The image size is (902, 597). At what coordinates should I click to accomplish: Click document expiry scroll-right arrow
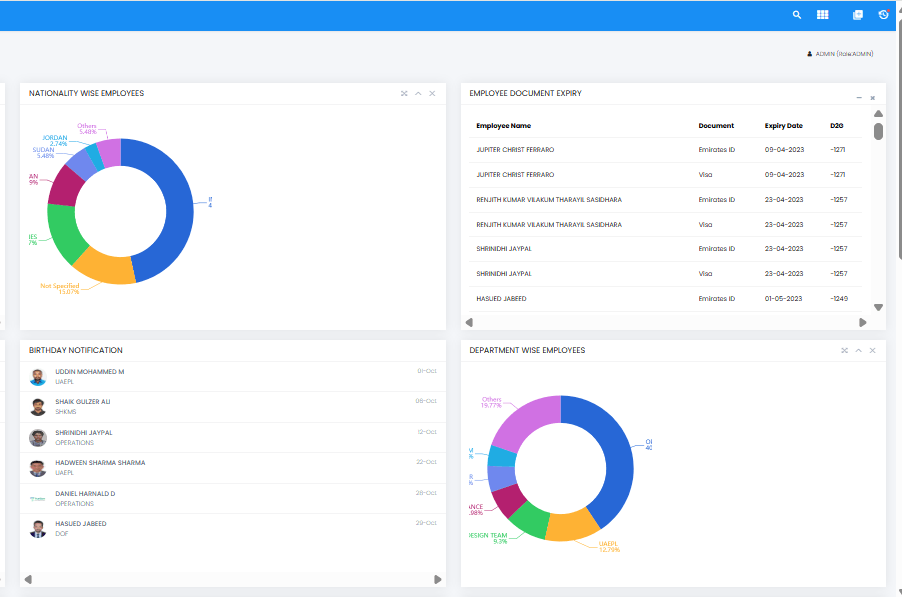point(863,322)
